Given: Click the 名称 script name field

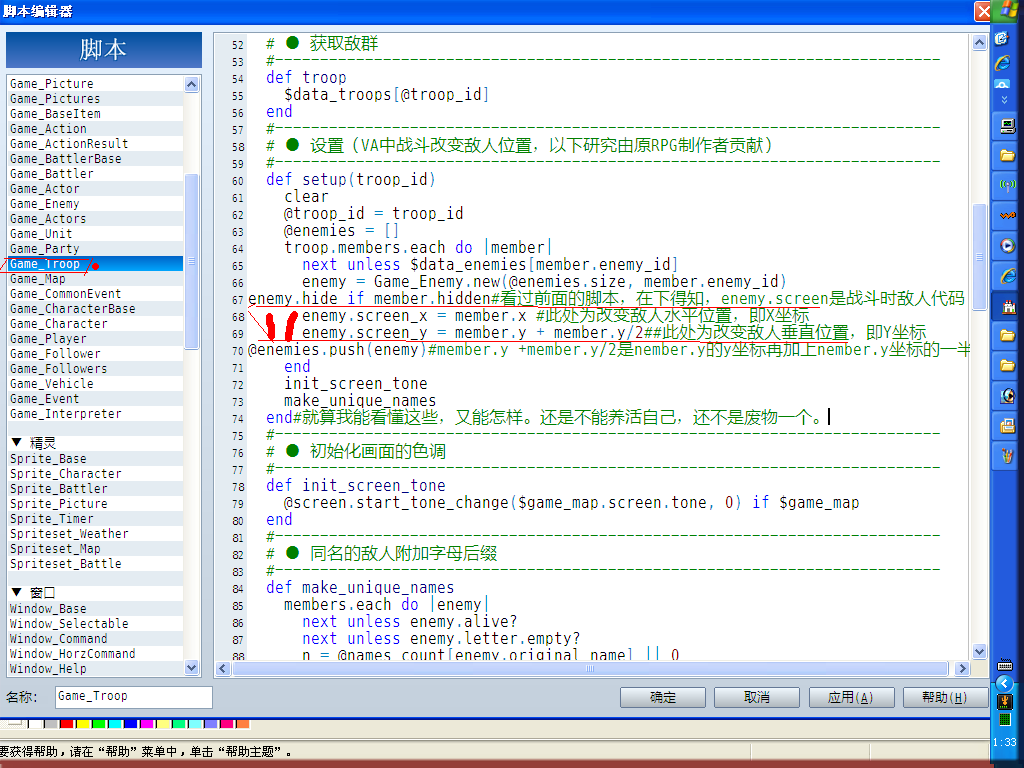Looking at the screenshot, I should [x=134, y=697].
